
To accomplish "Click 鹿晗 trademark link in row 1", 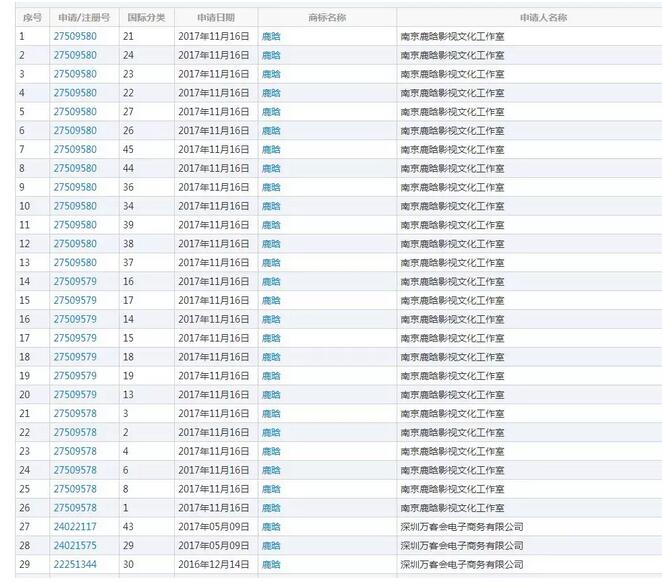I will (271, 36).
